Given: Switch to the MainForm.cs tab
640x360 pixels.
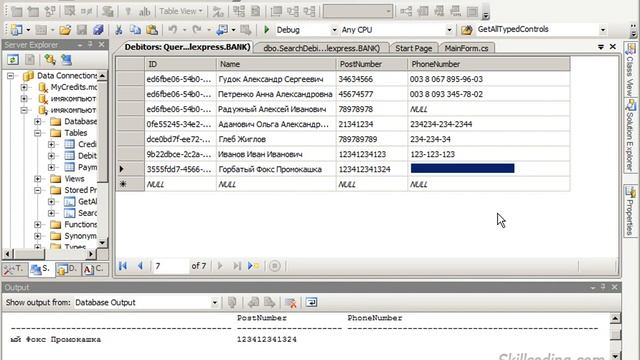Looking at the screenshot, I should coord(467,48).
